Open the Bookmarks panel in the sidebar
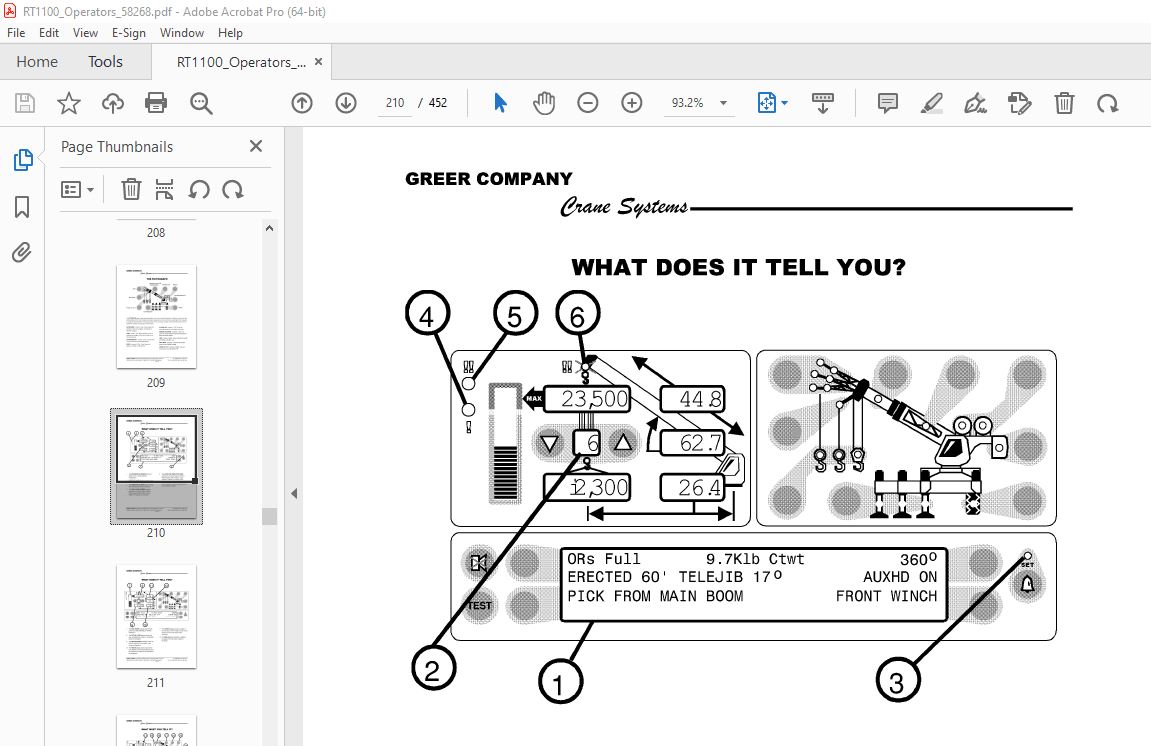1151x746 pixels. coord(22,206)
